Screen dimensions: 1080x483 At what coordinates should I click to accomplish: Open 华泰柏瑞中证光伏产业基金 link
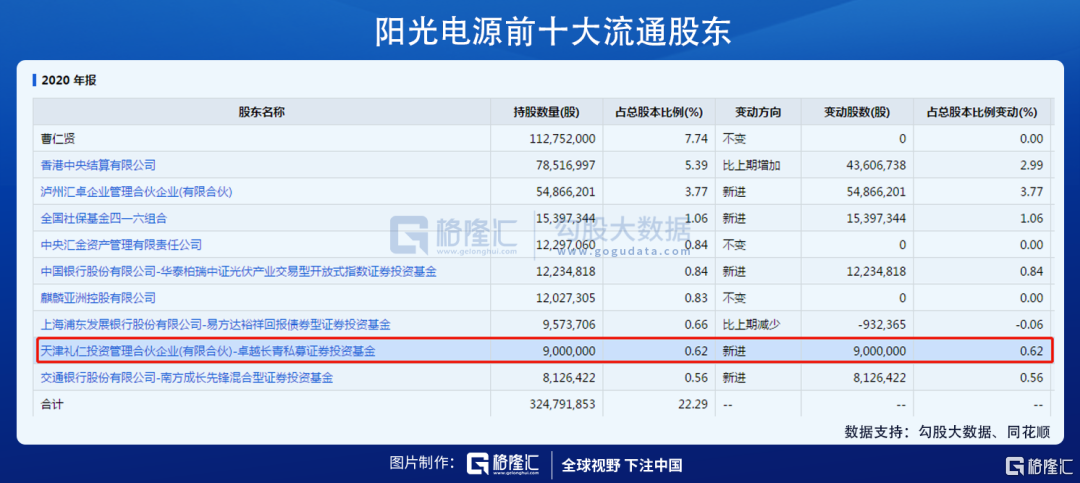[238, 272]
